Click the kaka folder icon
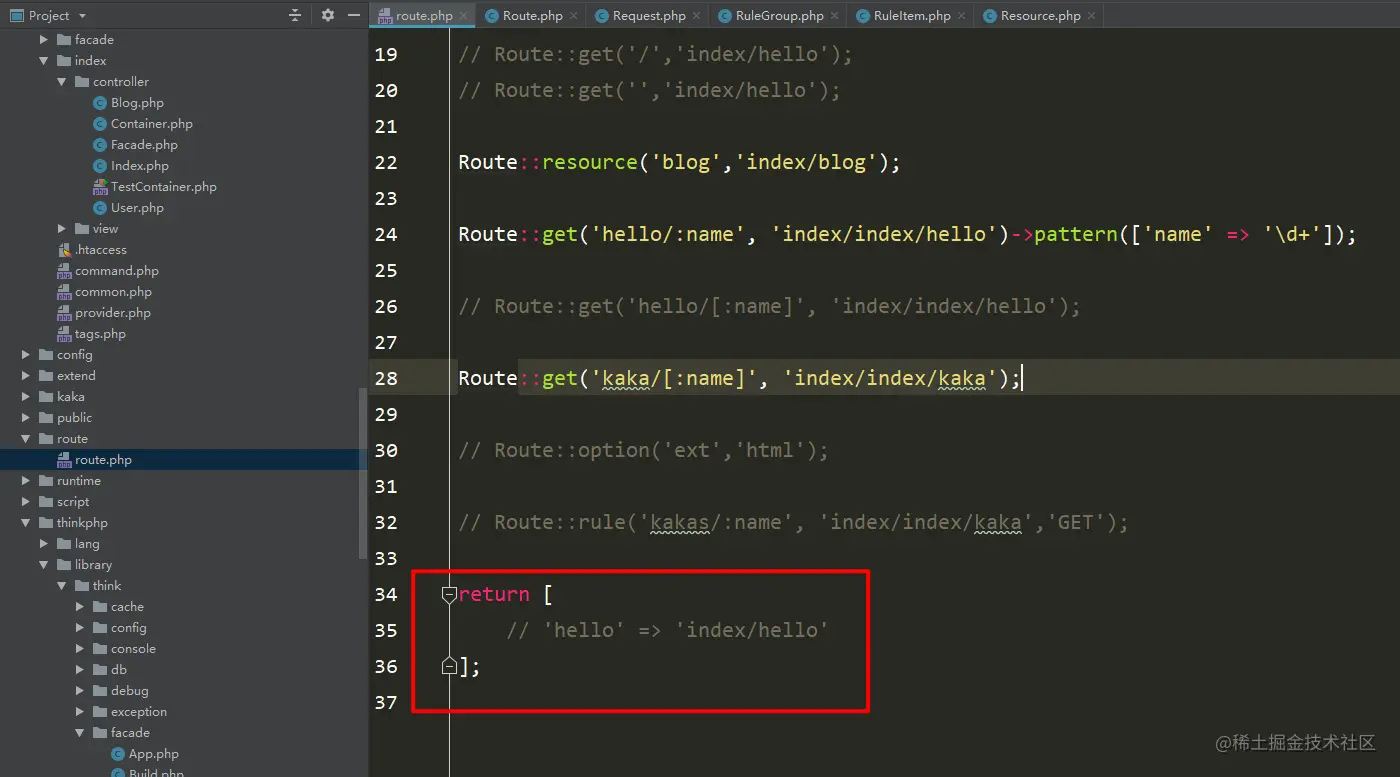The height and width of the screenshot is (777, 1400). [x=46, y=397]
